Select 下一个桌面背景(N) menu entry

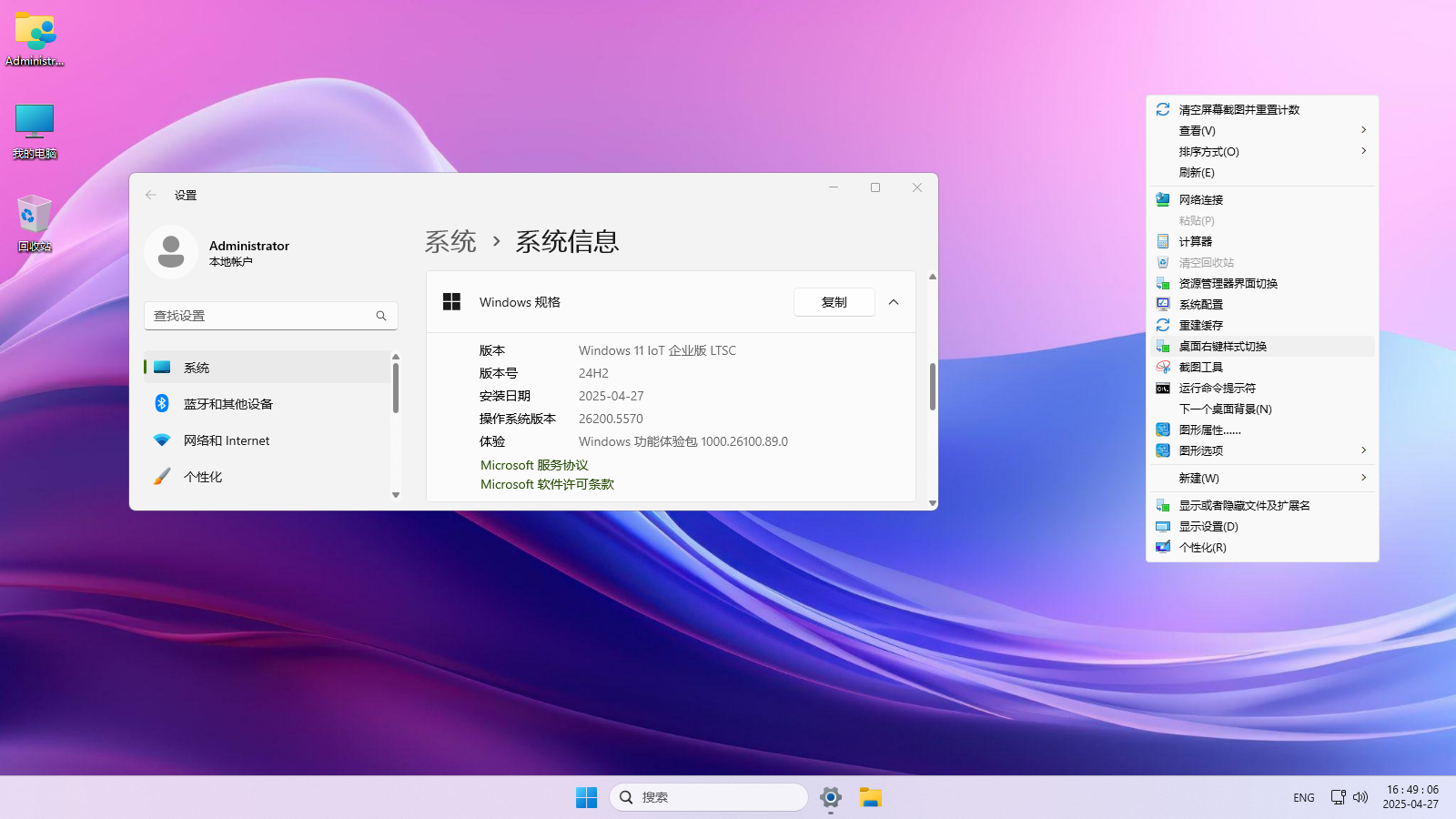1263,409
